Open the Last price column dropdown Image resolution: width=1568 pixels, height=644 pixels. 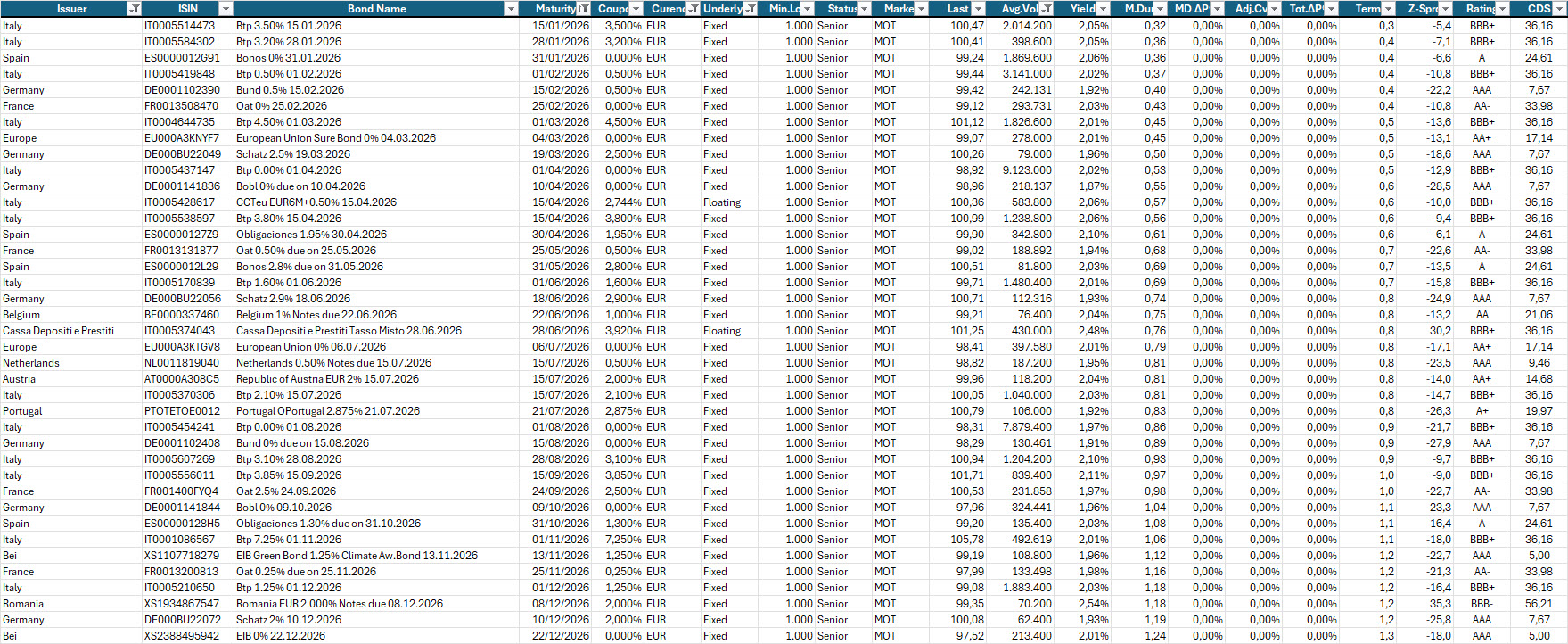coord(978,9)
